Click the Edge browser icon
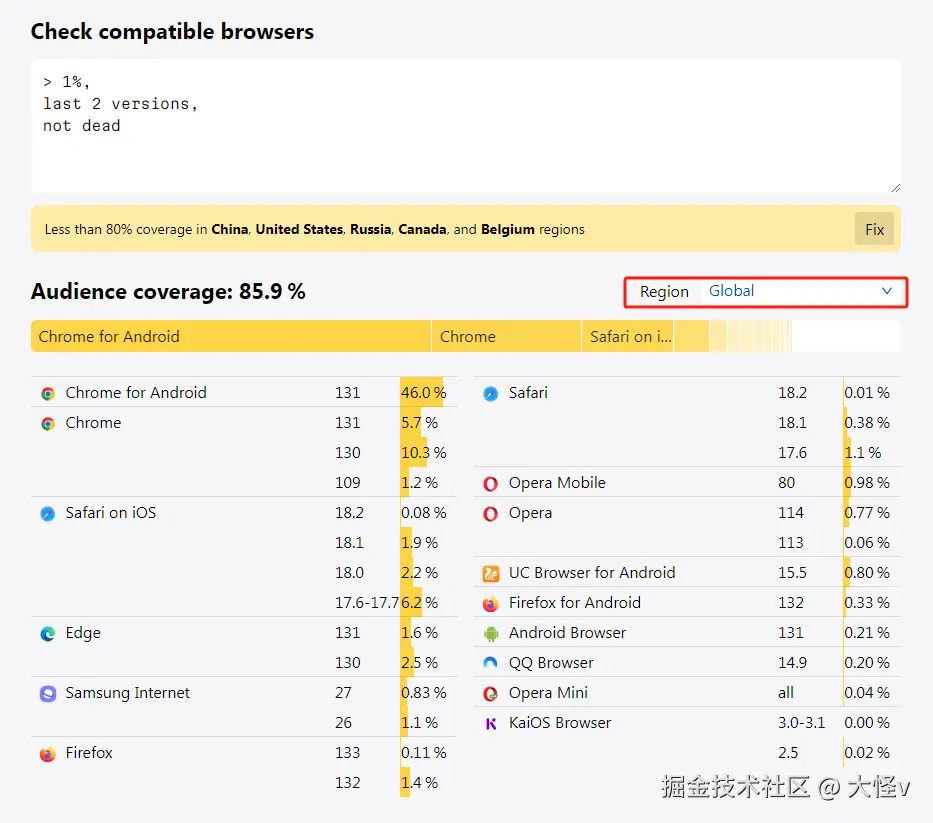The image size is (933, 823). click(48, 634)
